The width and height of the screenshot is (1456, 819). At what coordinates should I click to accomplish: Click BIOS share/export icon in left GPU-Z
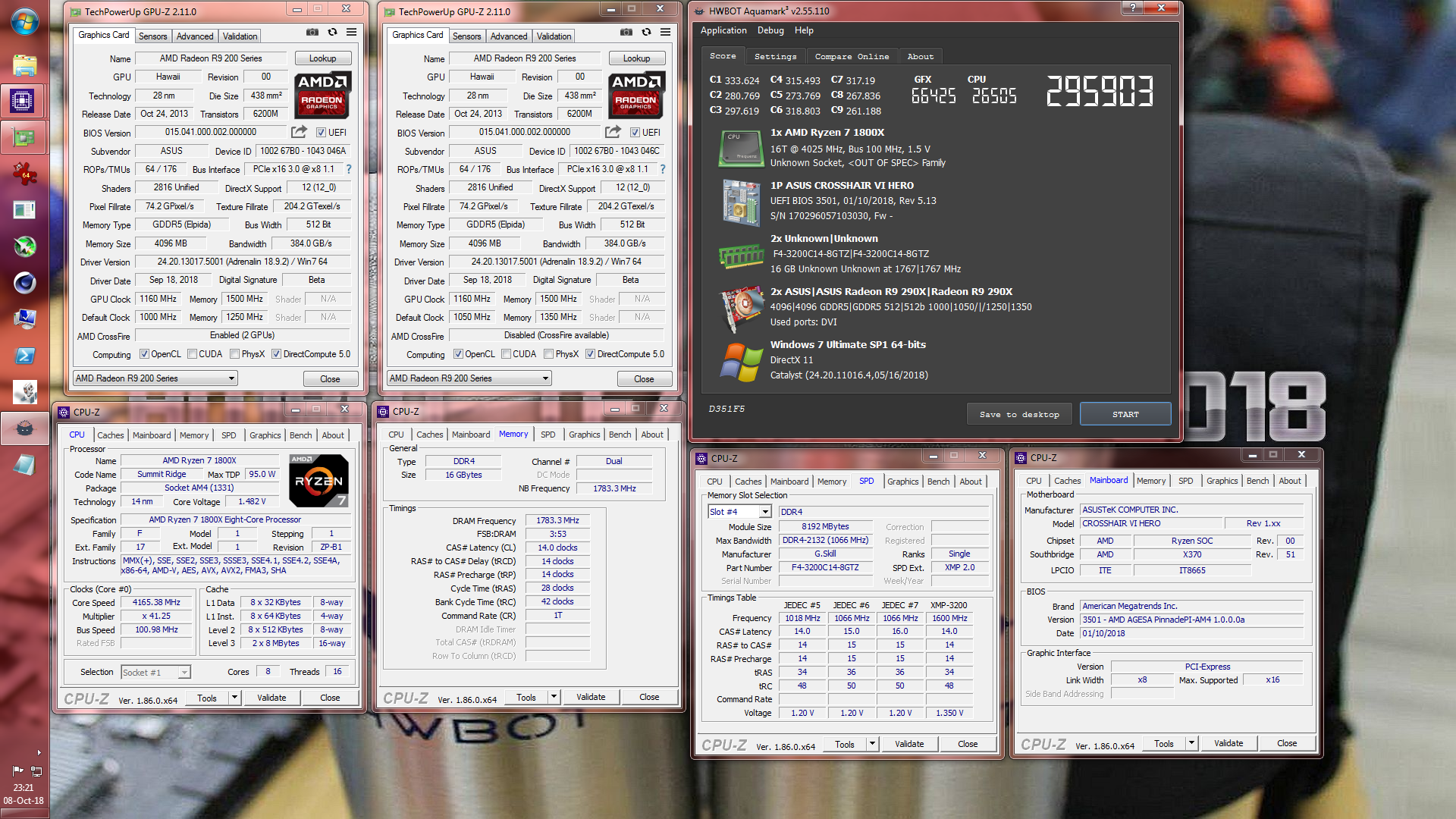(299, 132)
